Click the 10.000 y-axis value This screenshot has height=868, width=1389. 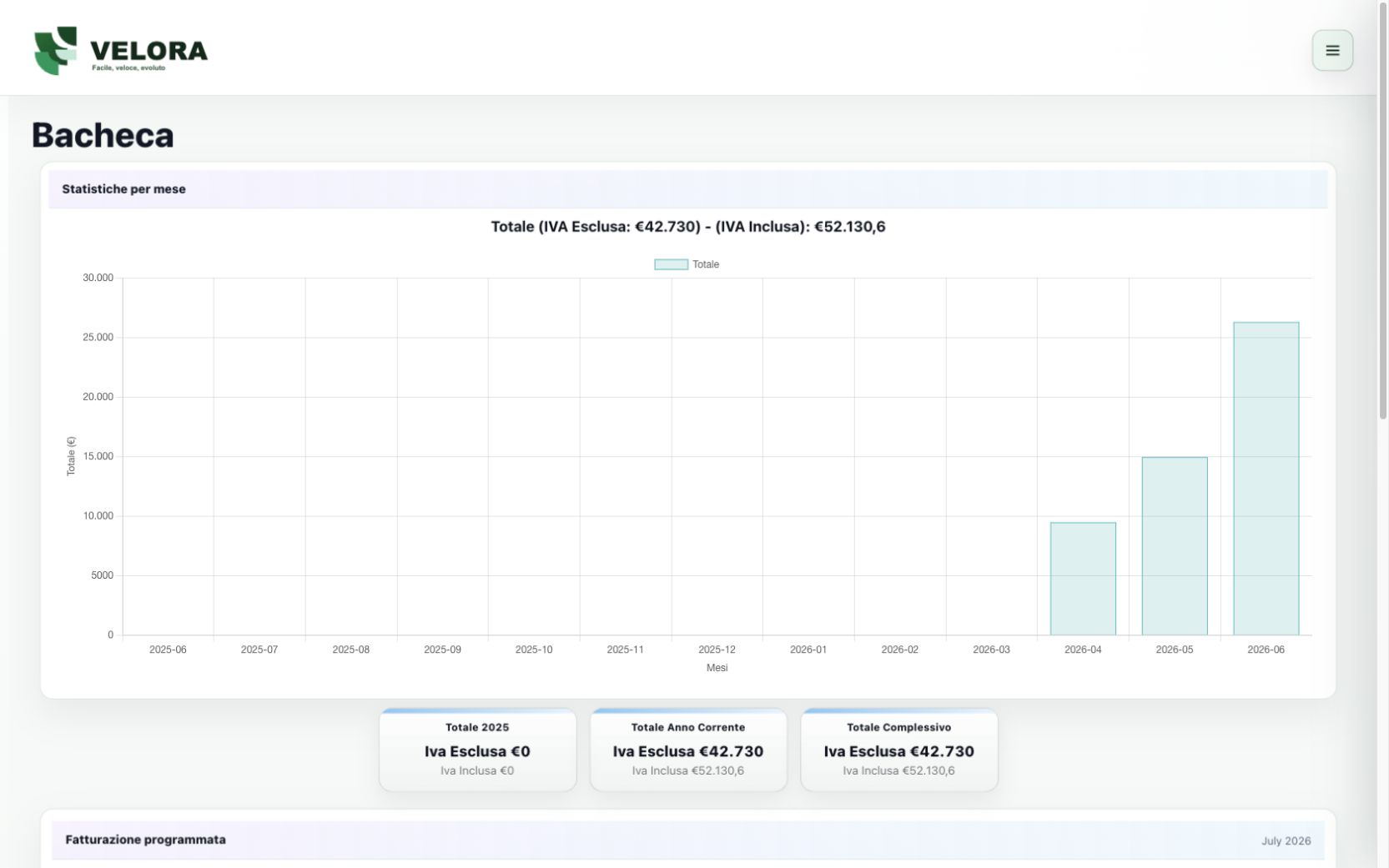[x=98, y=516]
